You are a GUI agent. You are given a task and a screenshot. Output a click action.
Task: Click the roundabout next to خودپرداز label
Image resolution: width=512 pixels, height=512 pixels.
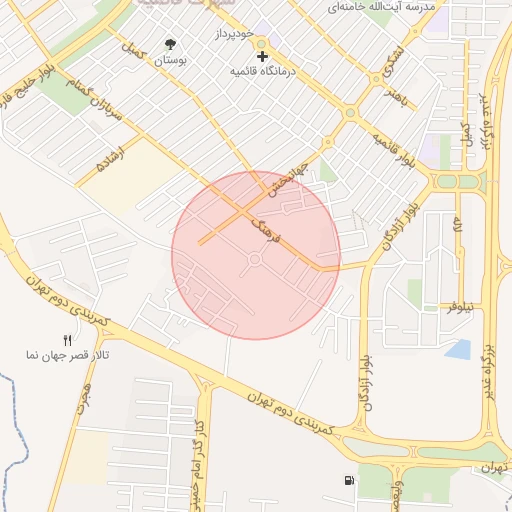(261, 44)
